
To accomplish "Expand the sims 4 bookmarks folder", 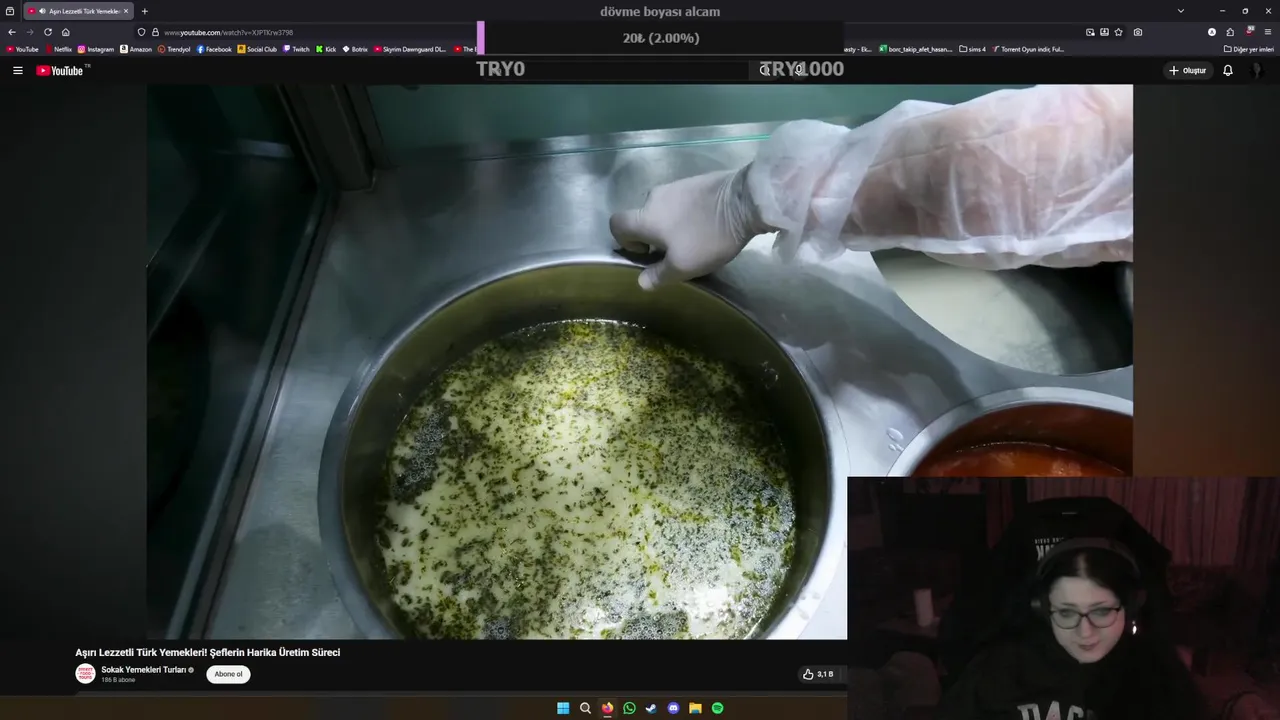I will click(x=972, y=49).
